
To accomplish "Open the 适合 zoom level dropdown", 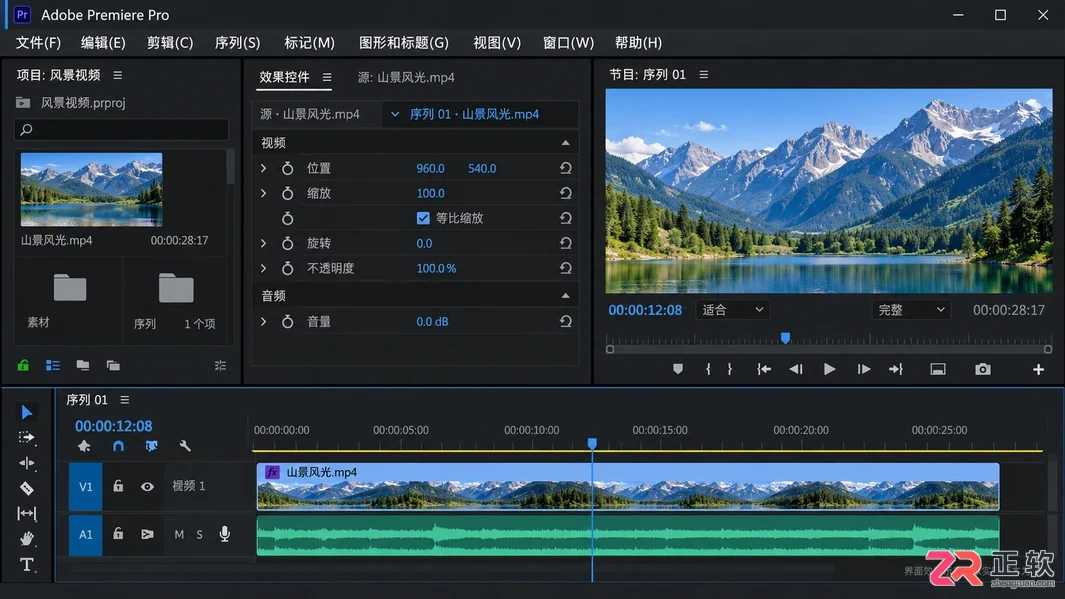I will click(732, 310).
